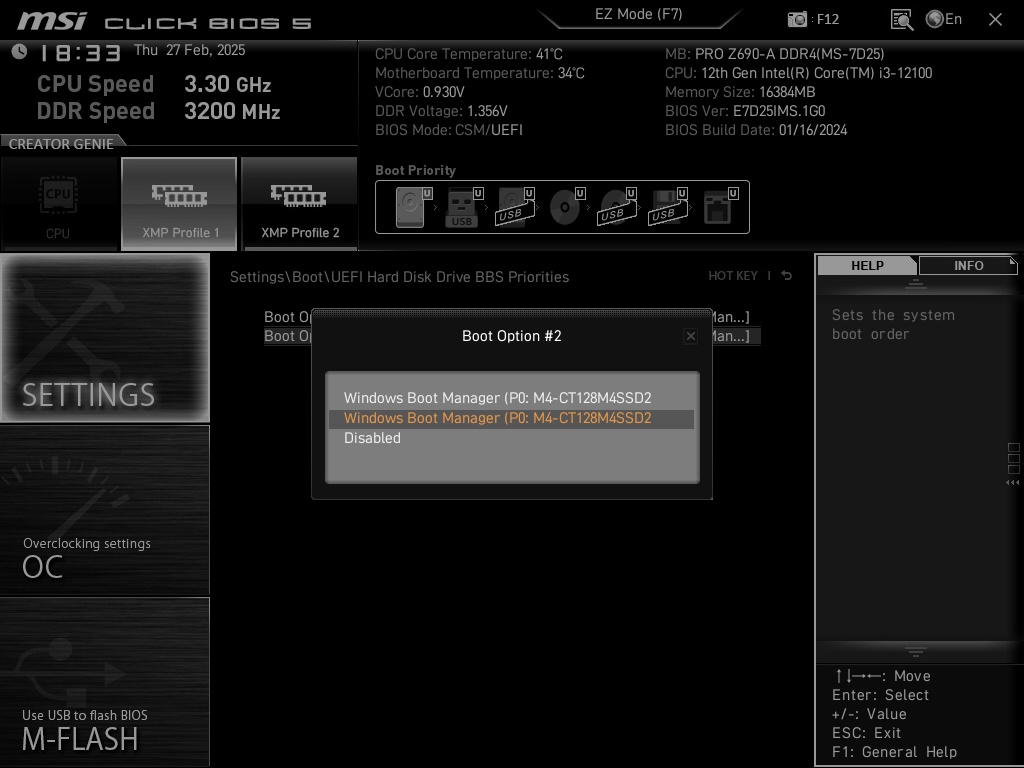Open the En language globe selector
1024x768 pixels.
(944, 19)
